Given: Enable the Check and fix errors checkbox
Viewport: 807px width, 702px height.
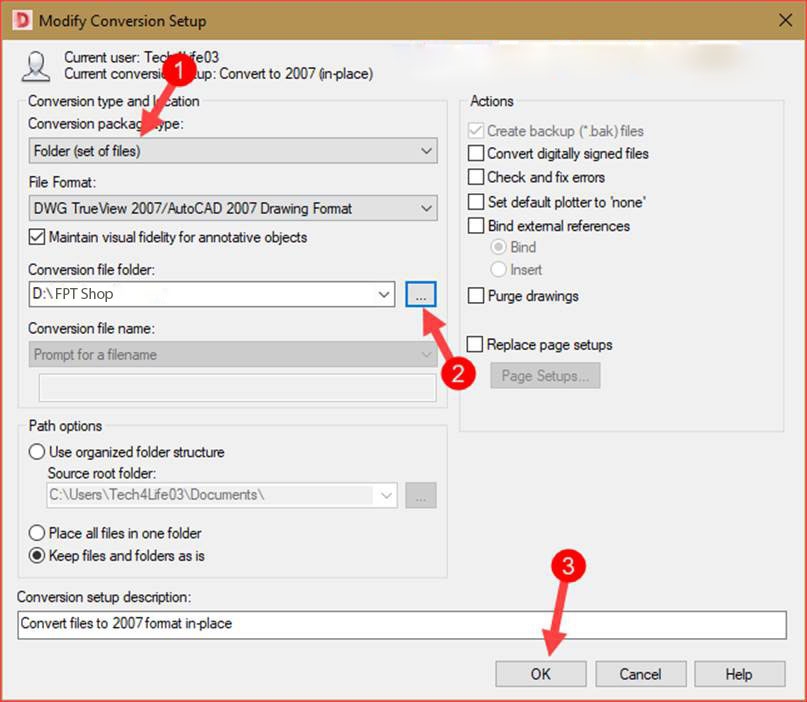Looking at the screenshot, I should click(474, 178).
